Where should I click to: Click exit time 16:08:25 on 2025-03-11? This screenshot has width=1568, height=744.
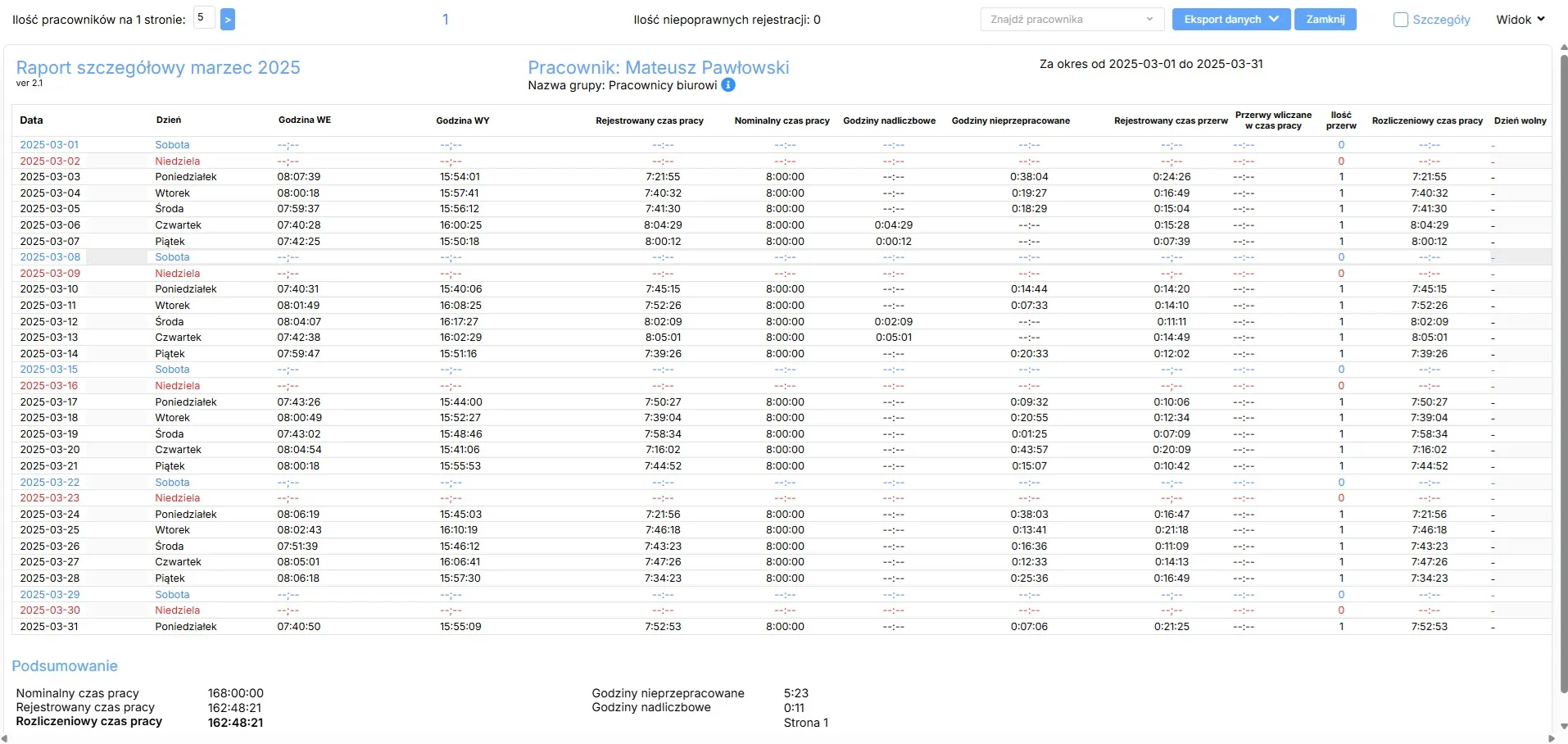click(460, 306)
